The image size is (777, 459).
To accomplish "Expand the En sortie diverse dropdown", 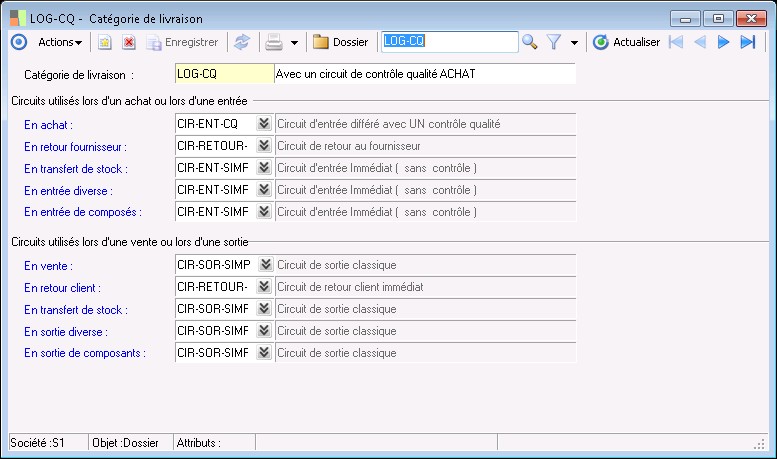I will [x=264, y=330].
